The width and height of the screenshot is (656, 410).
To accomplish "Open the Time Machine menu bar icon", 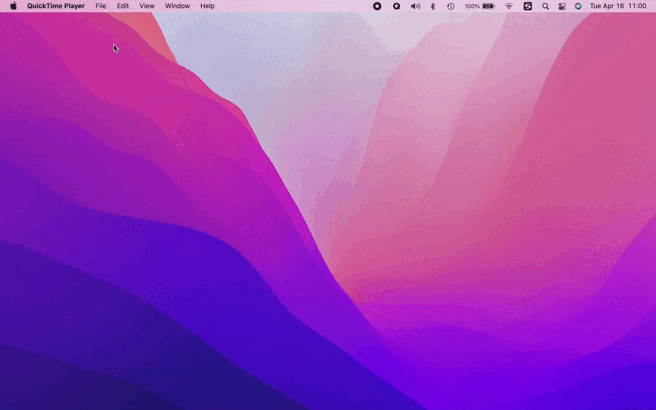I will [x=451, y=6].
